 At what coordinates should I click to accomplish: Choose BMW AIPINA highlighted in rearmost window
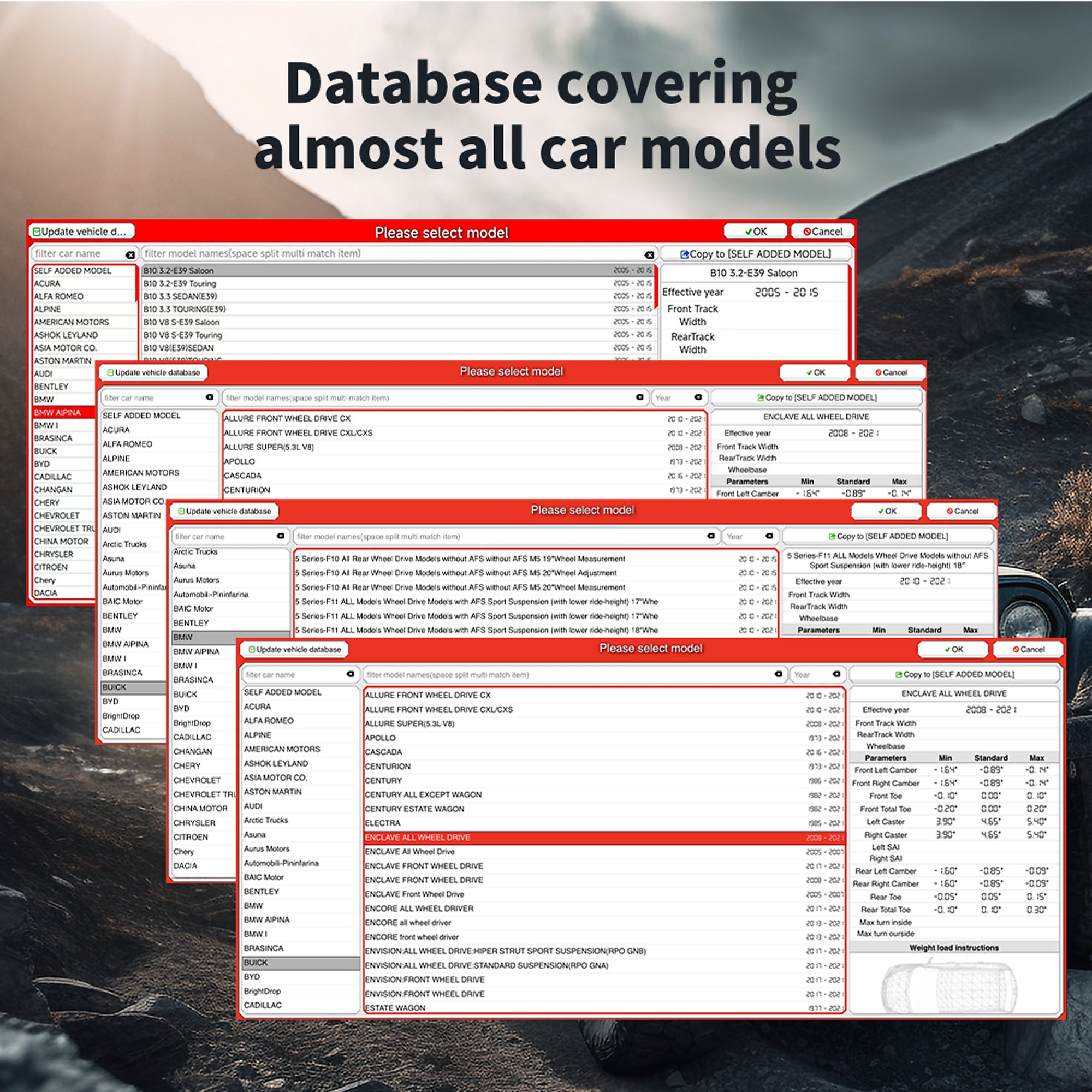(64, 412)
